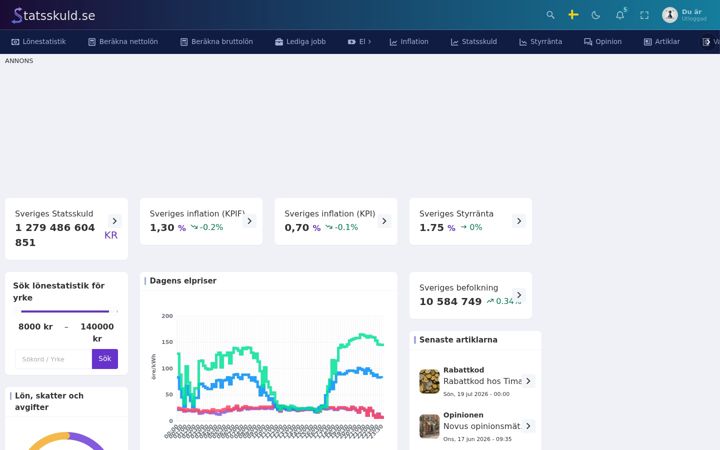Open Sveriges befolkning card chevron
Viewport: 720px width, 450px height.
(x=519, y=295)
